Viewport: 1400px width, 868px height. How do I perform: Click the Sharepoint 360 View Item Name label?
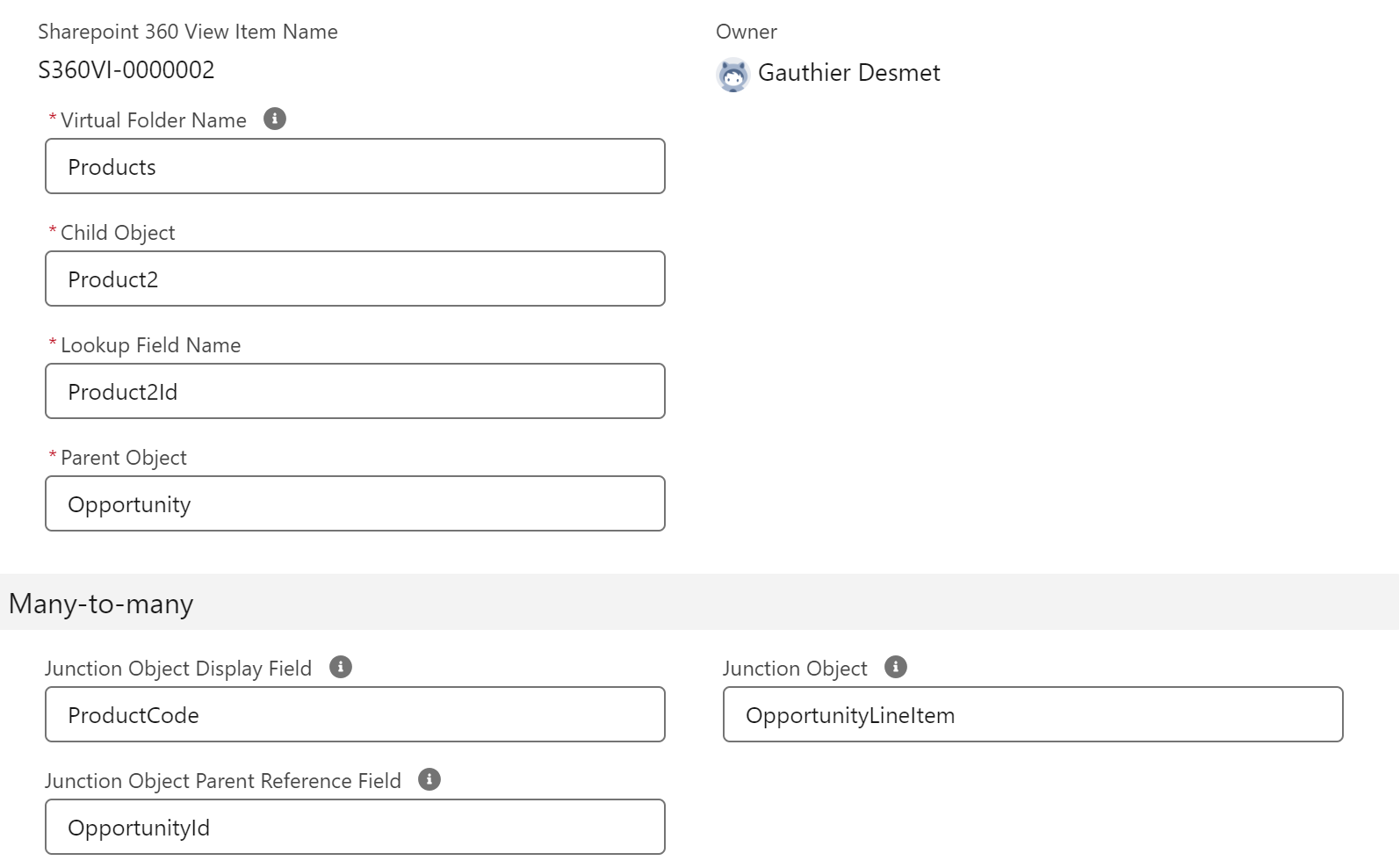click(187, 32)
